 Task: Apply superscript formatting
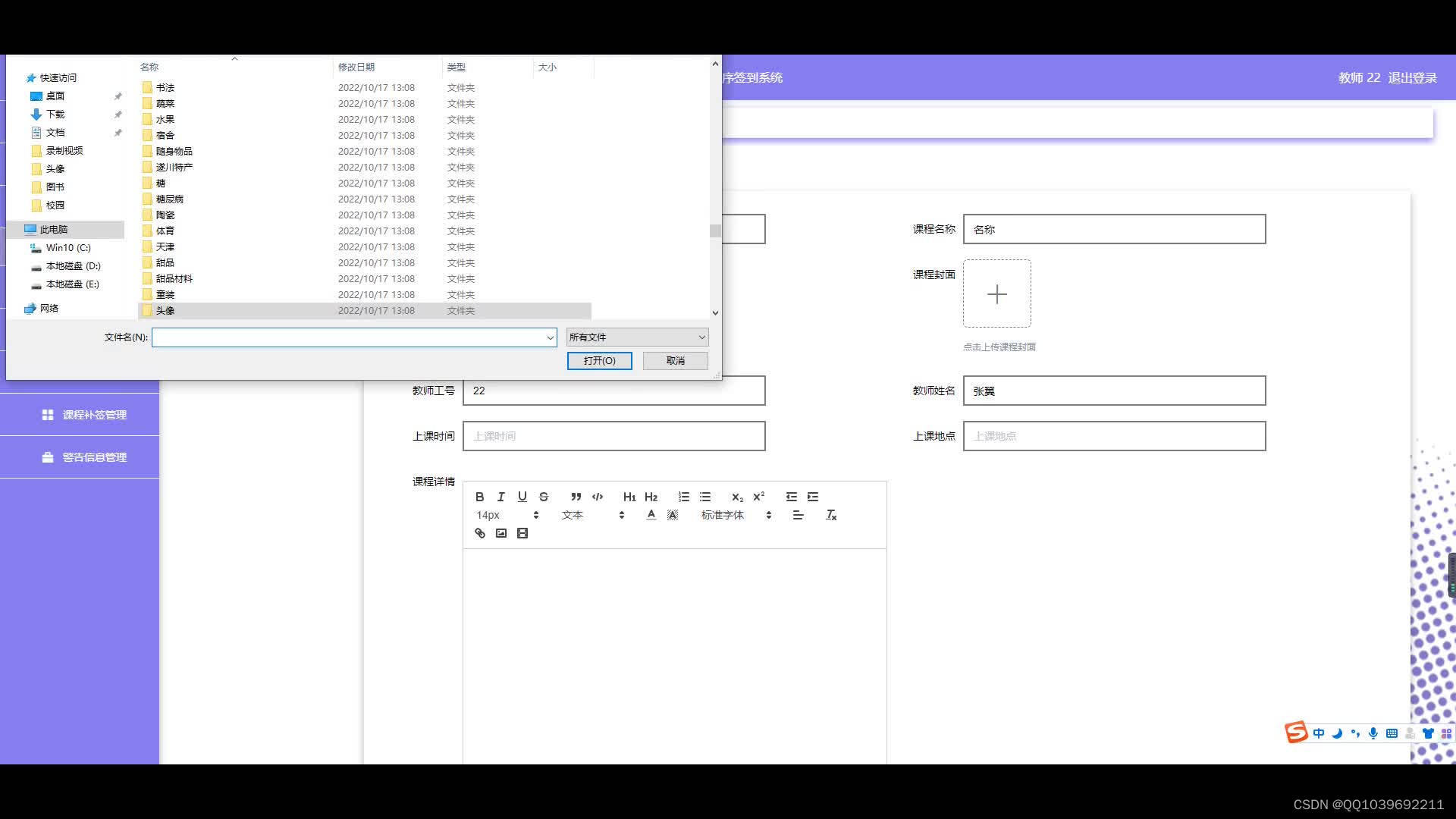pos(759,497)
